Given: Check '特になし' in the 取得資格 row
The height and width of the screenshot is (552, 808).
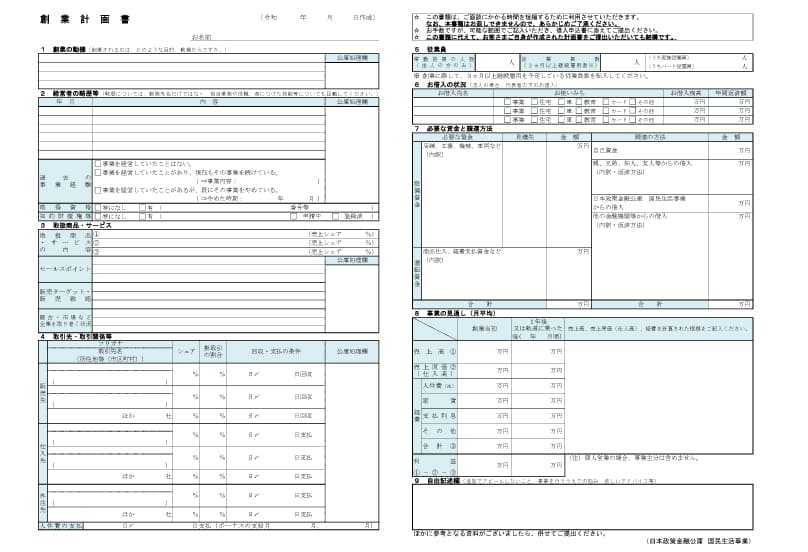Looking at the screenshot, I should 97,207.
